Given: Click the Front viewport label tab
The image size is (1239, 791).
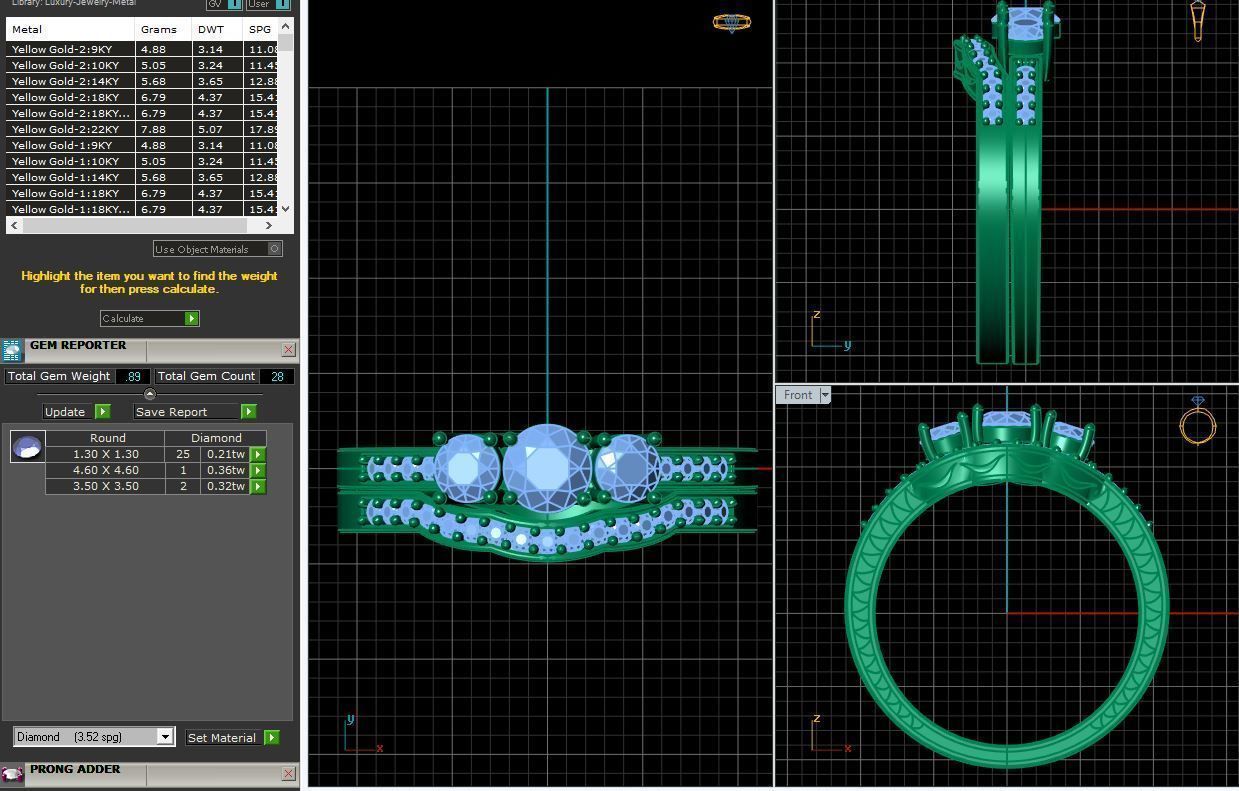Looking at the screenshot, I should pos(798,395).
